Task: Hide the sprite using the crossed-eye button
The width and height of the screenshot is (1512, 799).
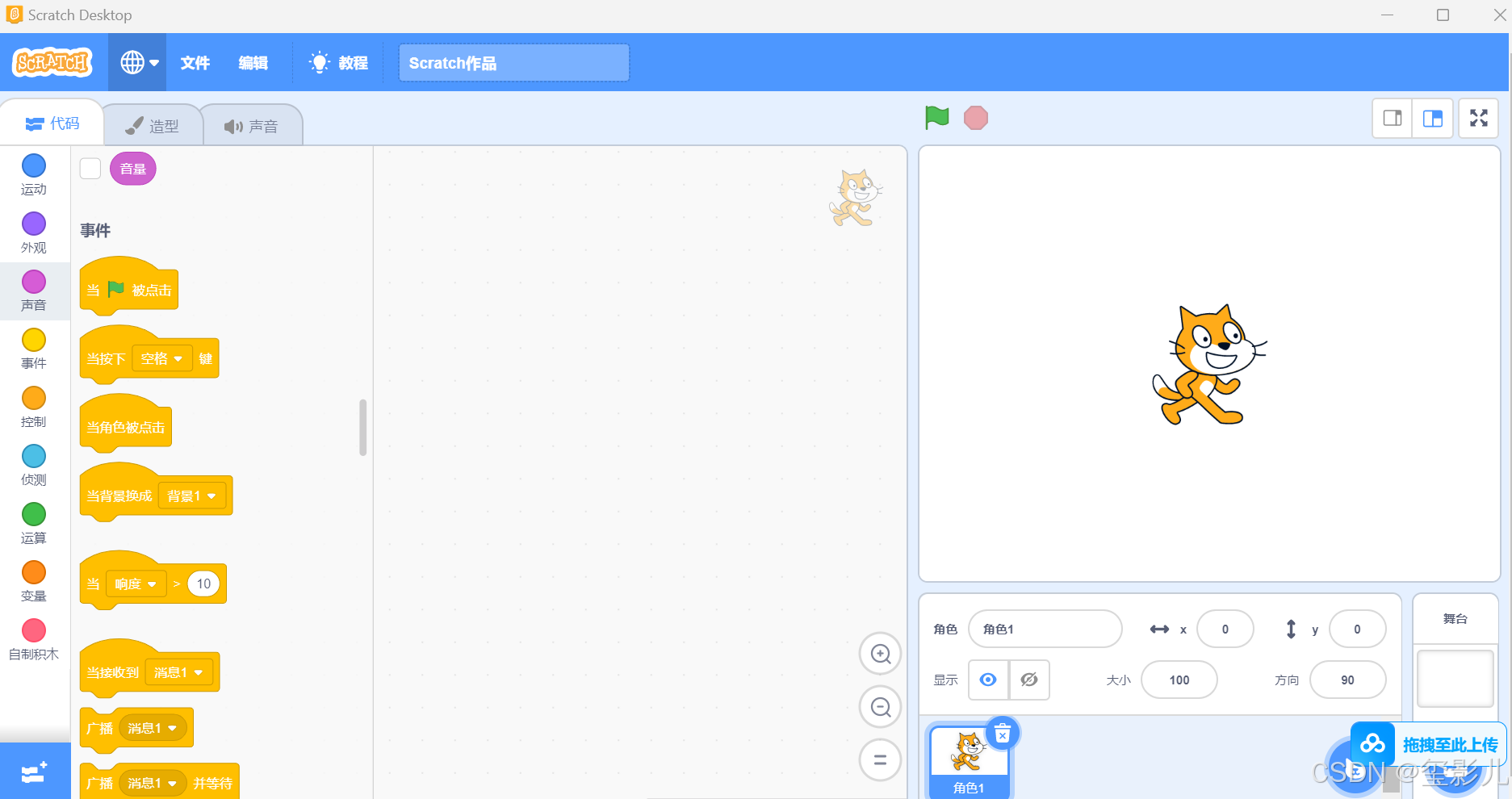Action: [1029, 680]
